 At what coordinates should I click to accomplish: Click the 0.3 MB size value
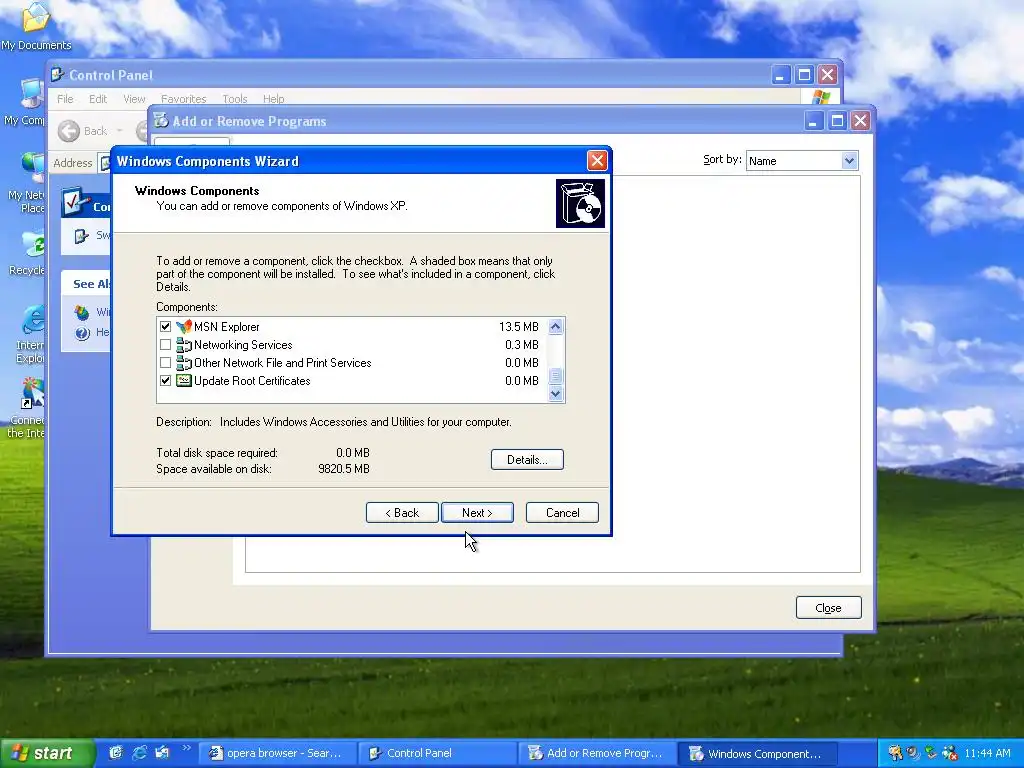(522, 345)
